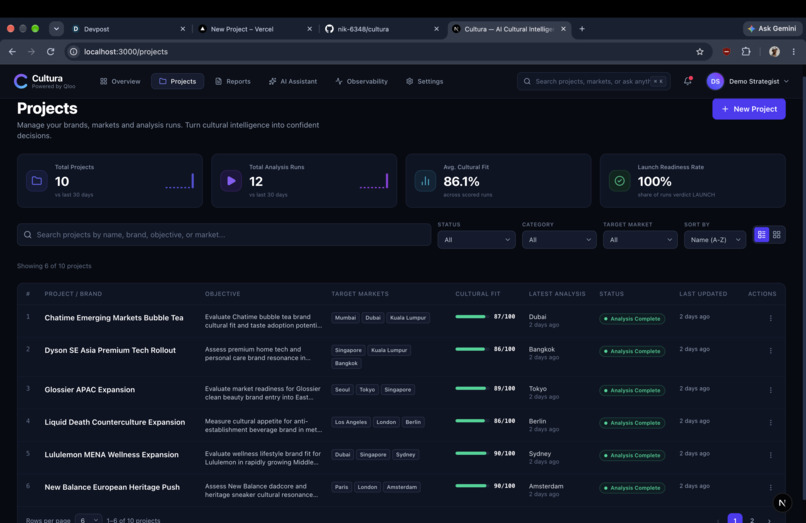Open the Category filter dropdown

point(559,240)
